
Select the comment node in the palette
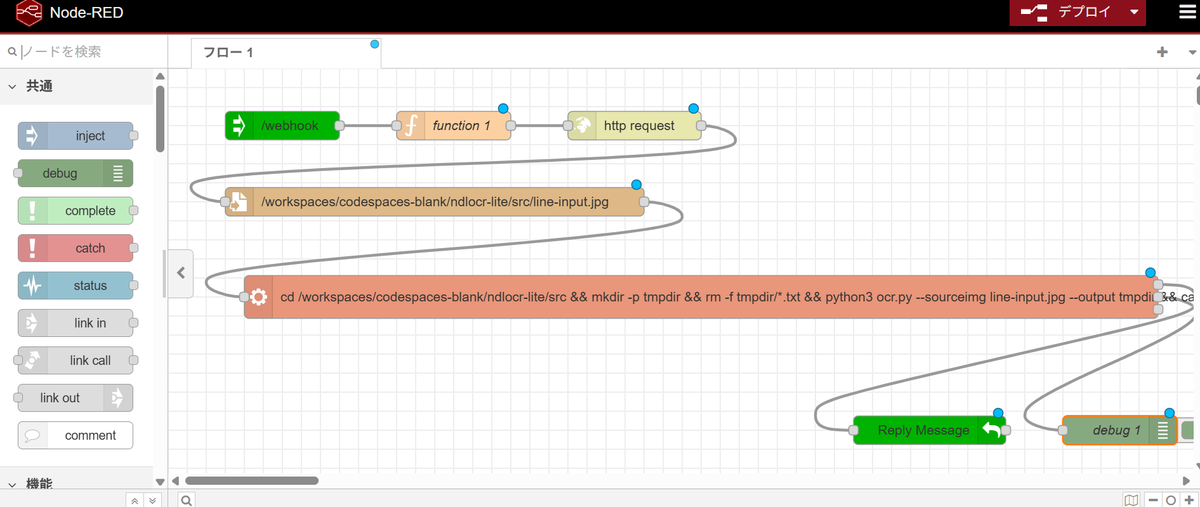76,435
